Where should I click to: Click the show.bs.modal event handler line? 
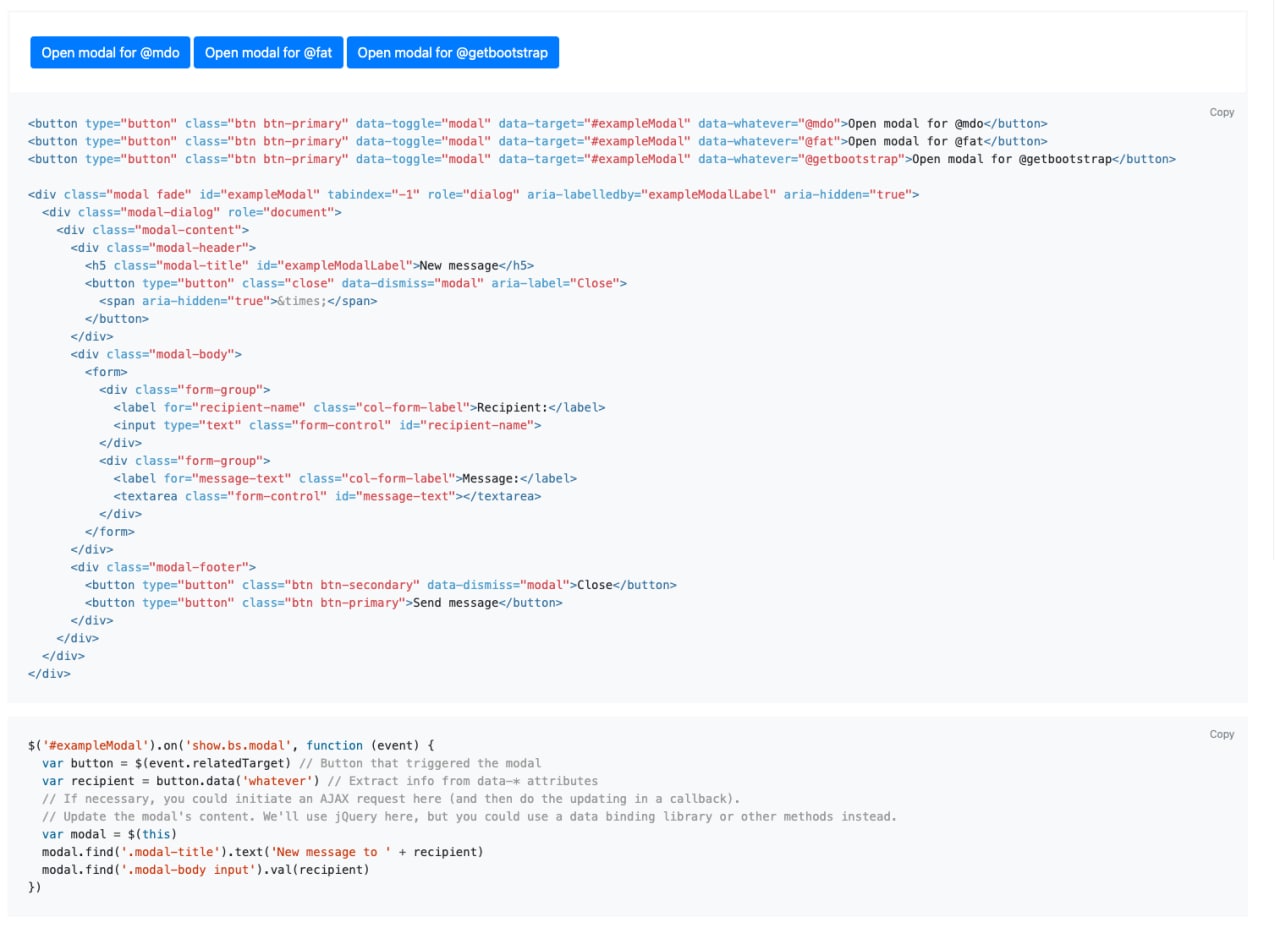coord(232,745)
